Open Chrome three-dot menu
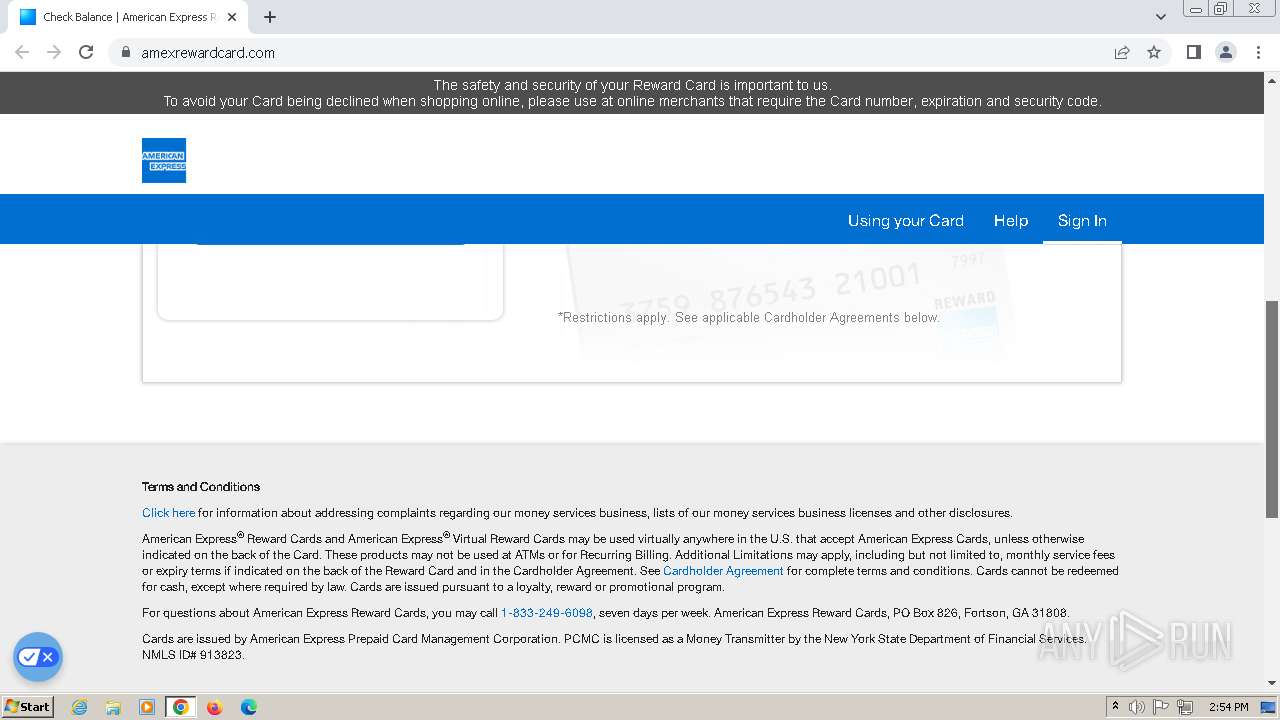 tap(1258, 52)
